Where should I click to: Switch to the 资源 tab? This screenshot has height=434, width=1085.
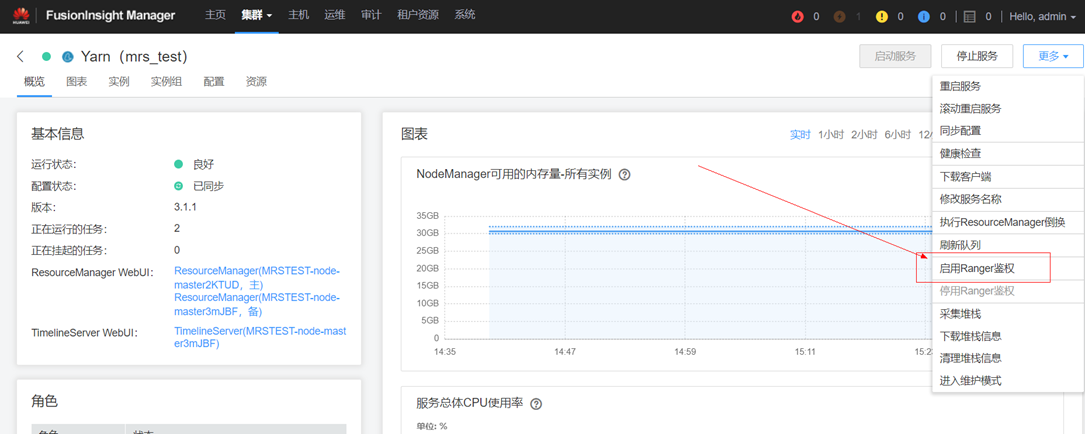tap(256, 82)
